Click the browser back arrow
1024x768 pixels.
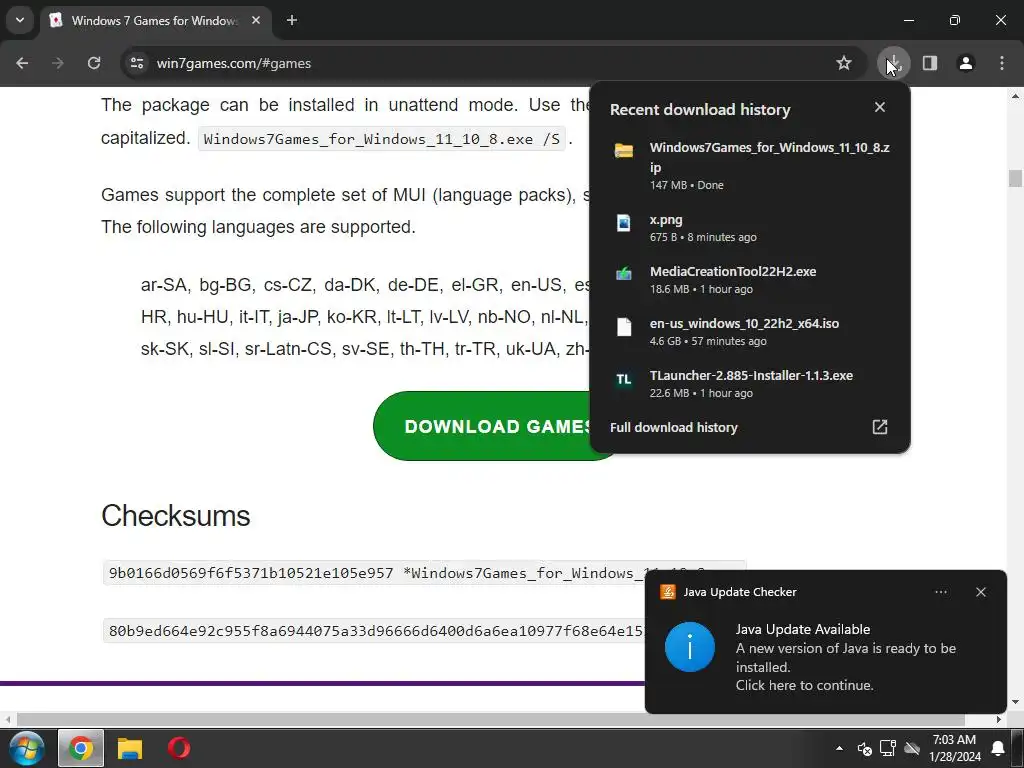pyautogui.click(x=22, y=63)
